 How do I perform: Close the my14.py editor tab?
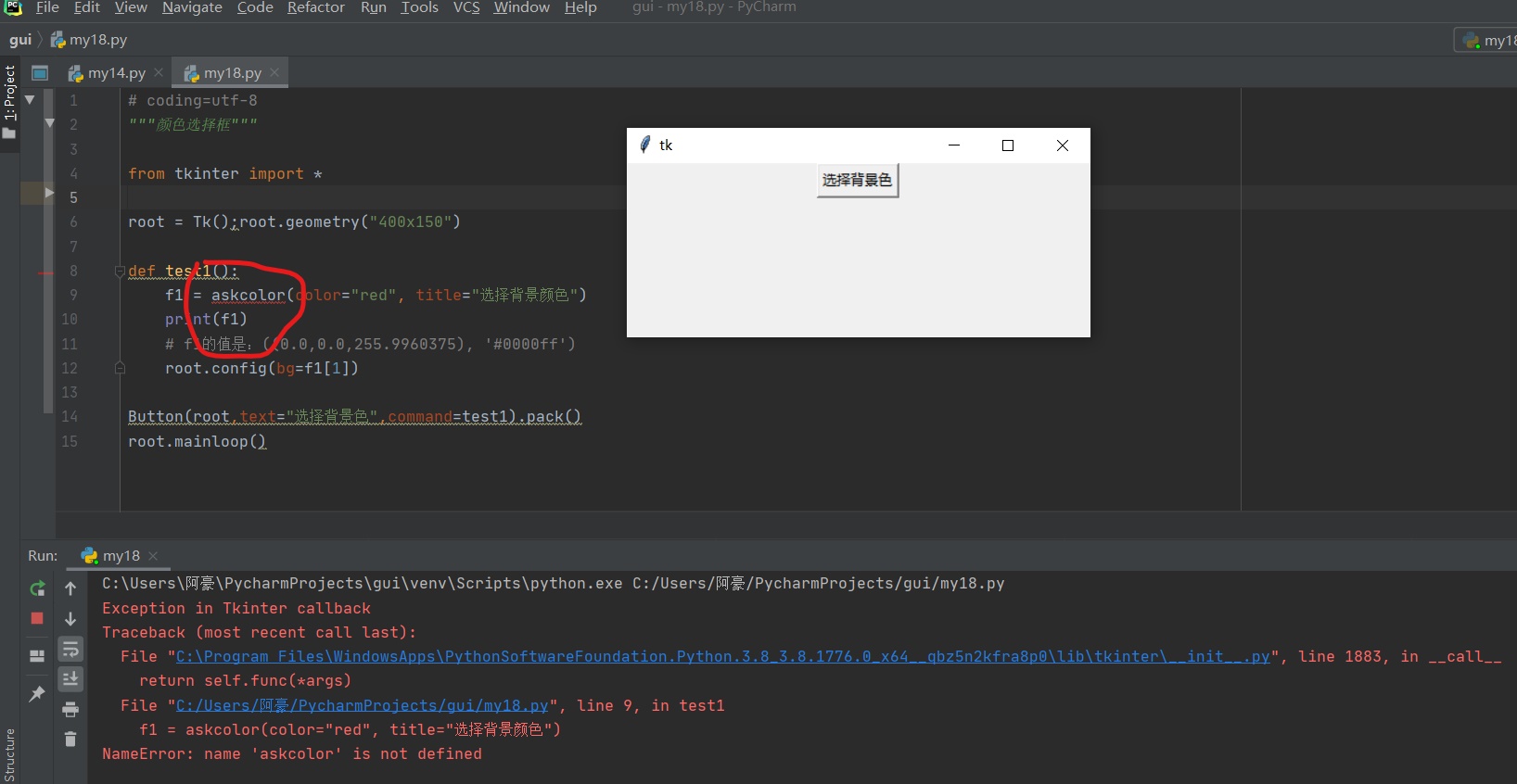(x=159, y=72)
